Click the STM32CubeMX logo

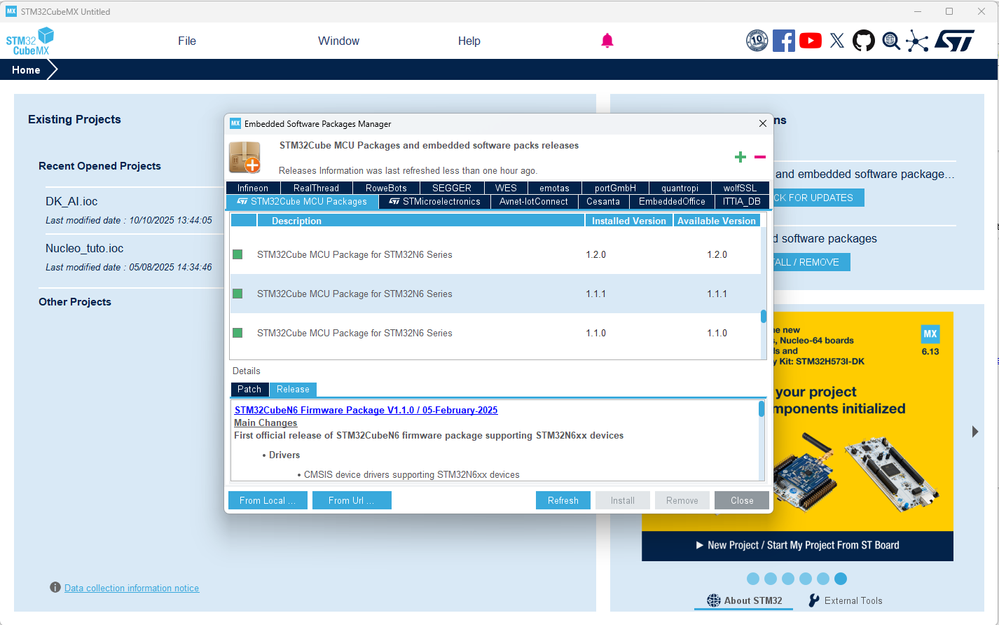pyautogui.click(x=30, y=41)
